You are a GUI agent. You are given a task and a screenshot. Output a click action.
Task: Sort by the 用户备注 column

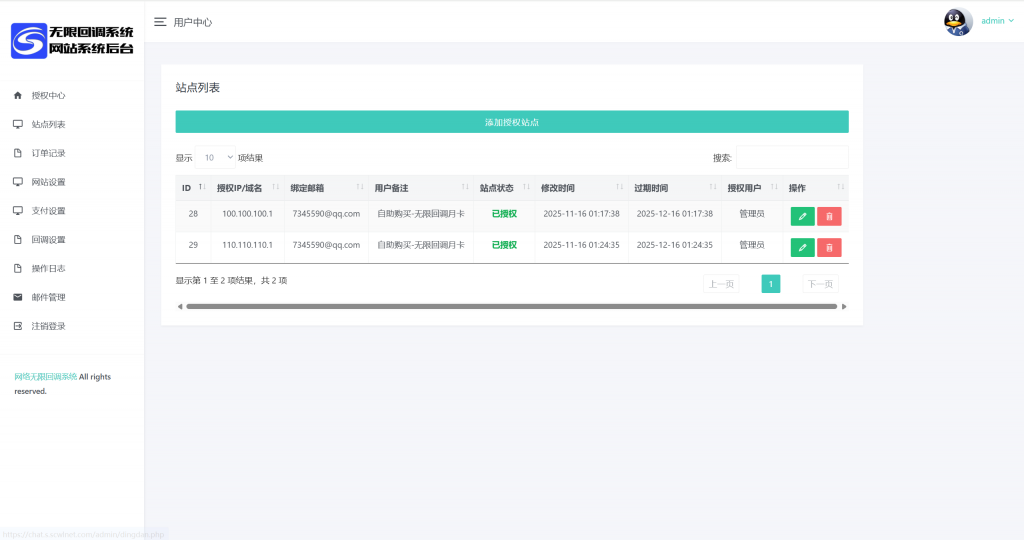click(x=421, y=188)
